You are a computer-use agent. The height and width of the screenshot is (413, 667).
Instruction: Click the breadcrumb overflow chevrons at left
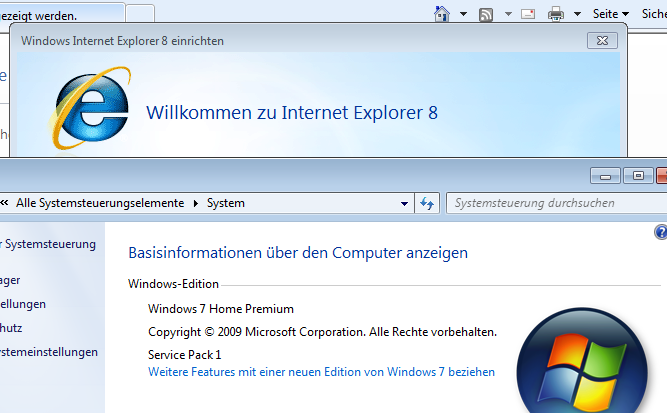point(4,203)
